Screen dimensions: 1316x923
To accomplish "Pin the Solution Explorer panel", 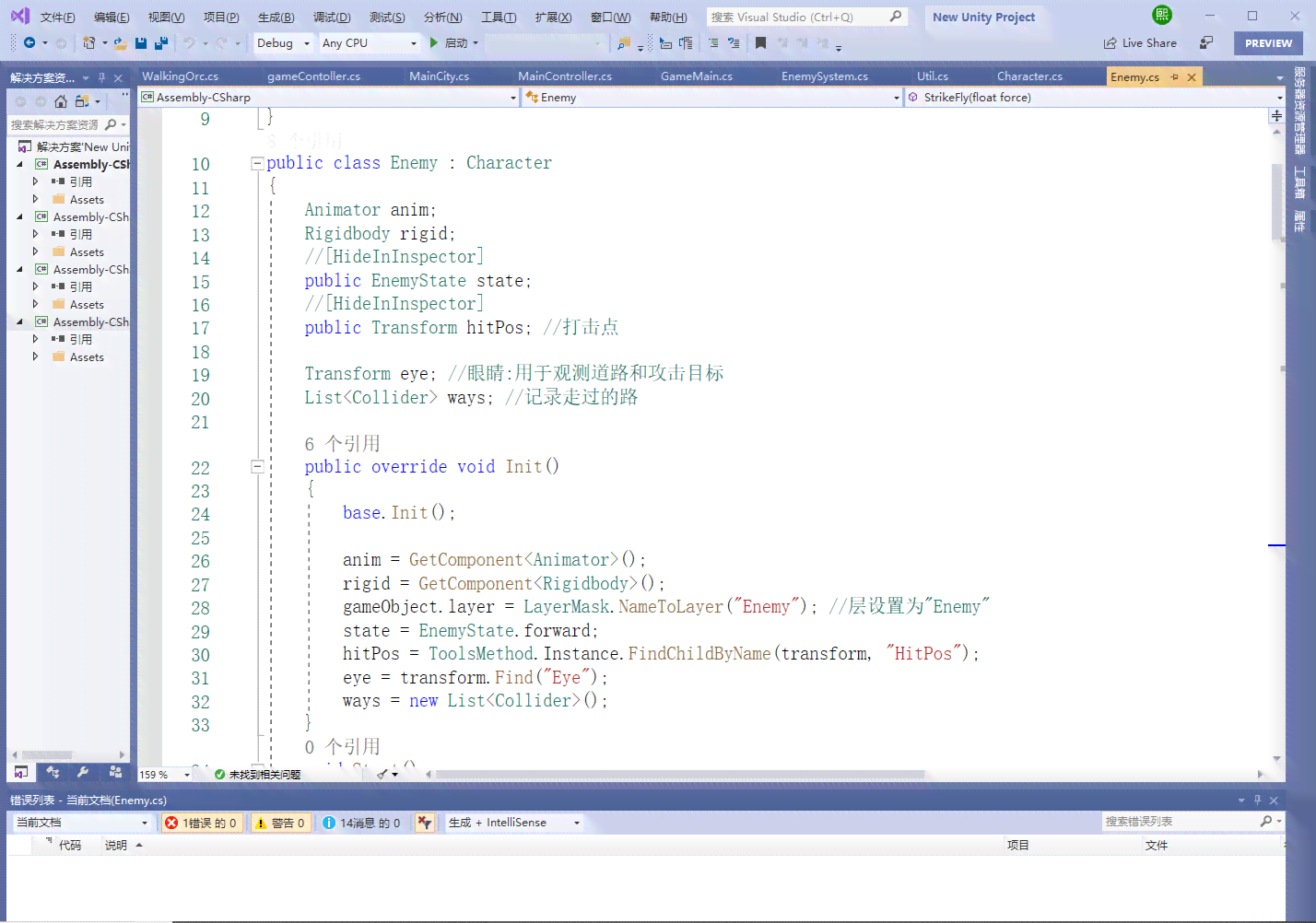I will [102, 77].
